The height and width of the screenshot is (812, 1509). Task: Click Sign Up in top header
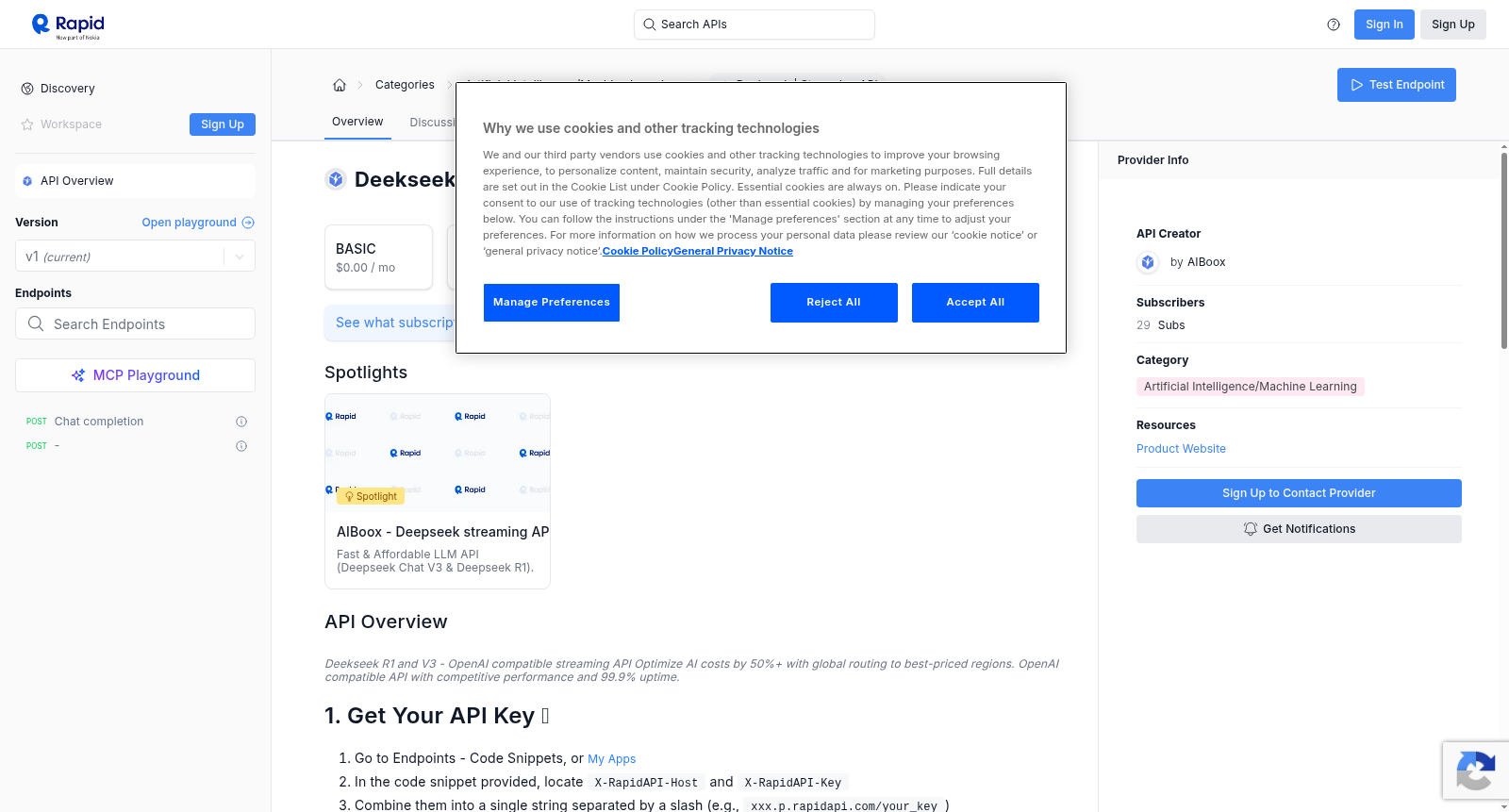tap(1453, 25)
